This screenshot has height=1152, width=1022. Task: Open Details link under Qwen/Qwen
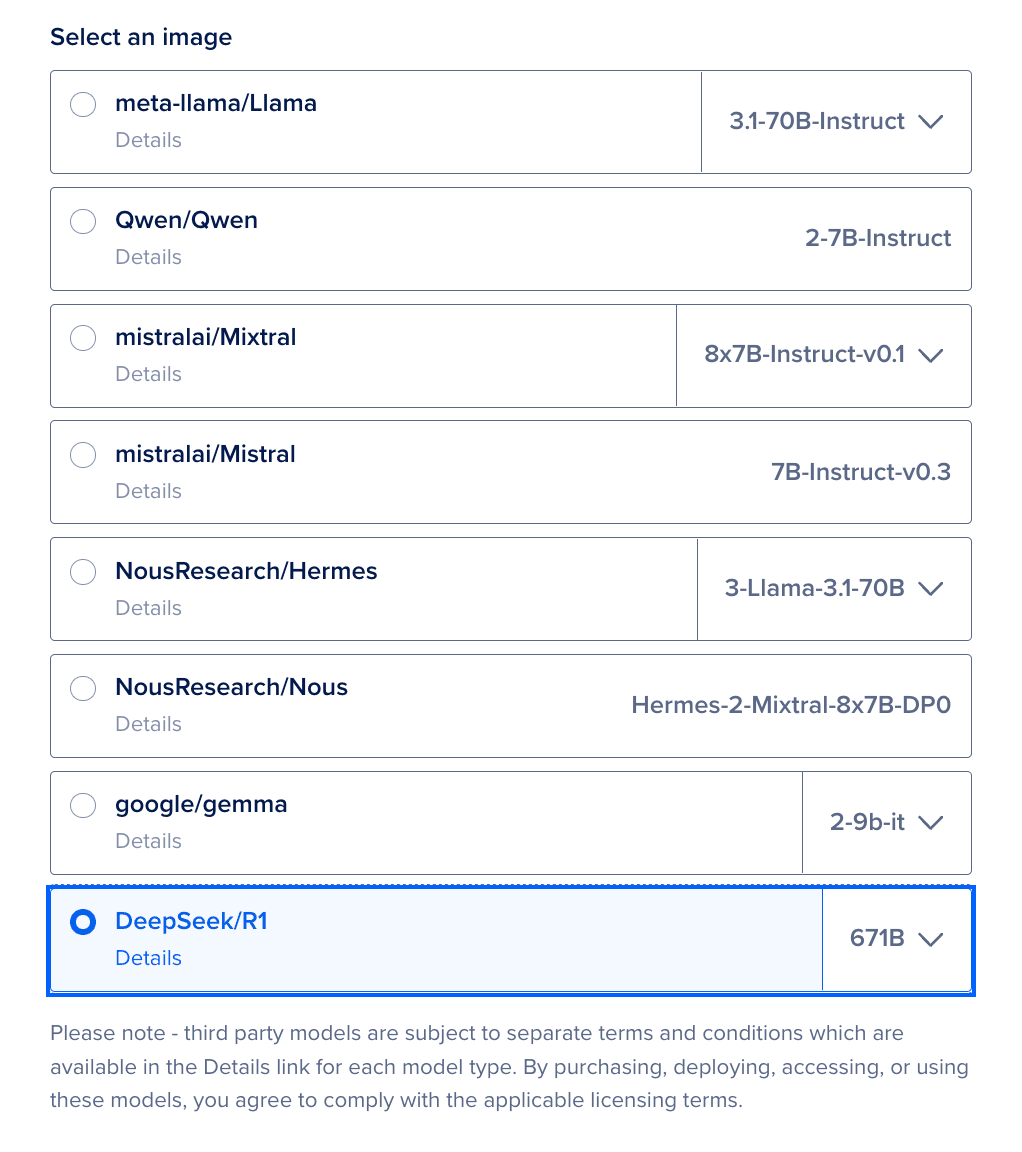[x=148, y=257]
